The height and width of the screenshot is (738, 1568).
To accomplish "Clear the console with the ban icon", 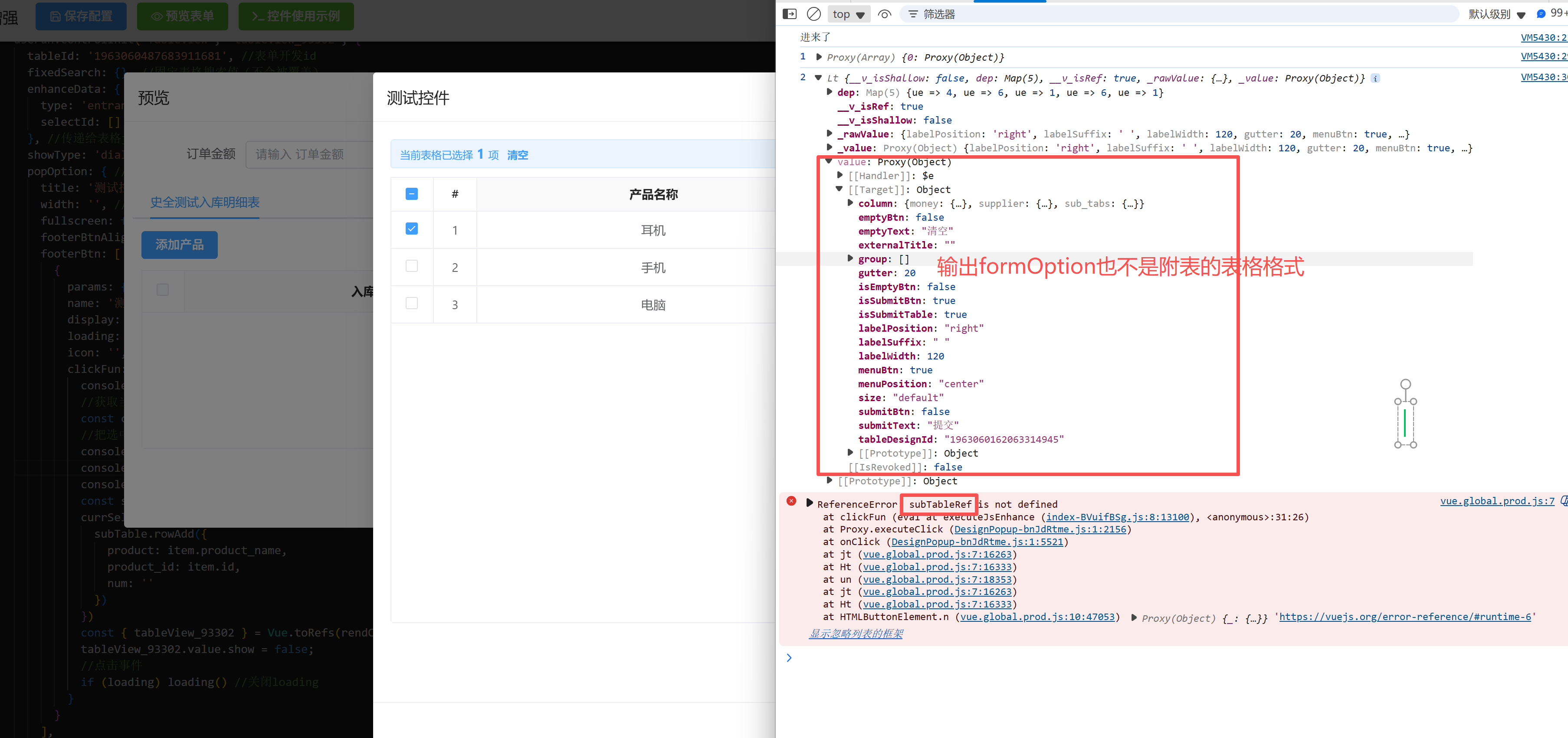I will [814, 14].
